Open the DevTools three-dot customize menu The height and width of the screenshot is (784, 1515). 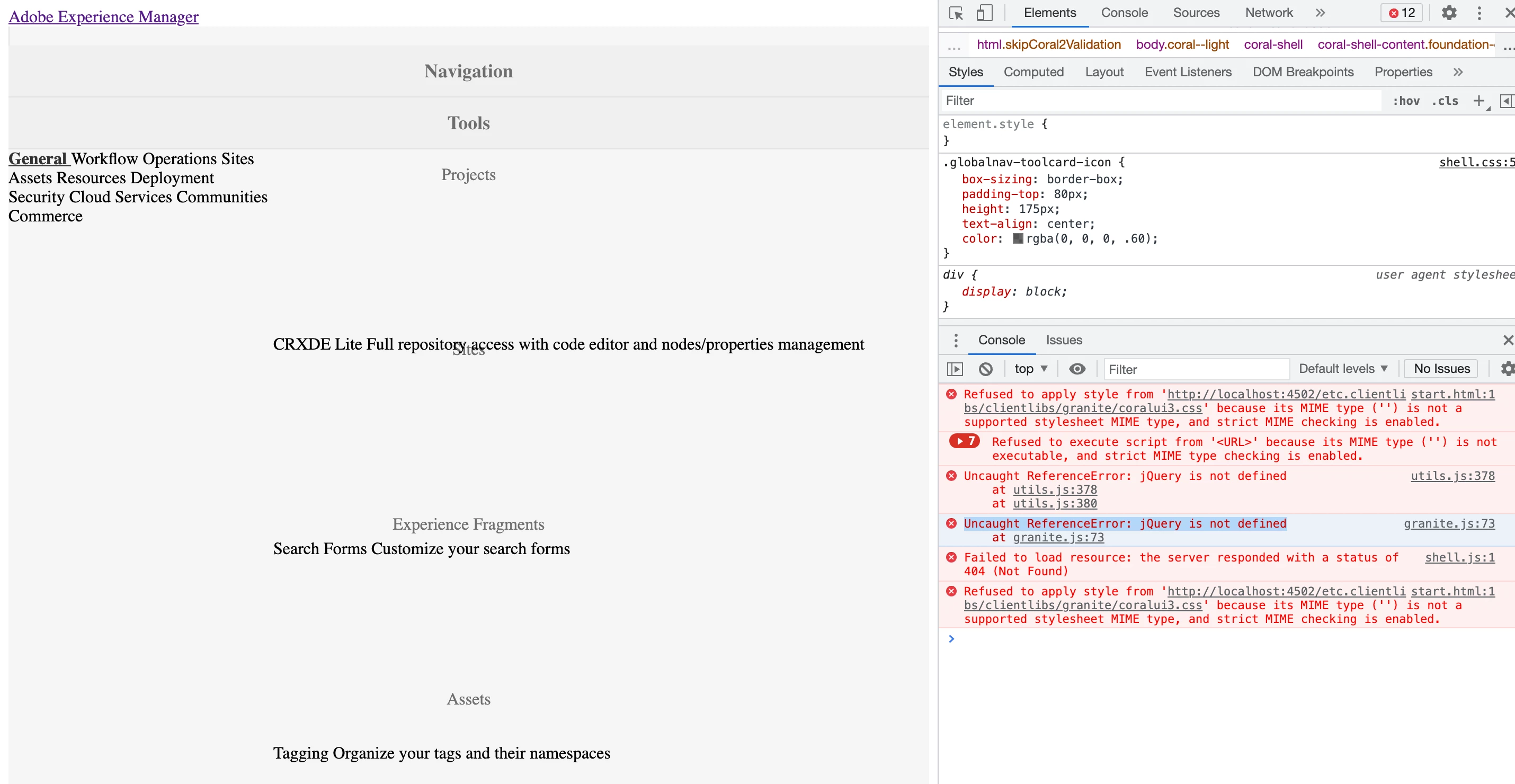1479,13
